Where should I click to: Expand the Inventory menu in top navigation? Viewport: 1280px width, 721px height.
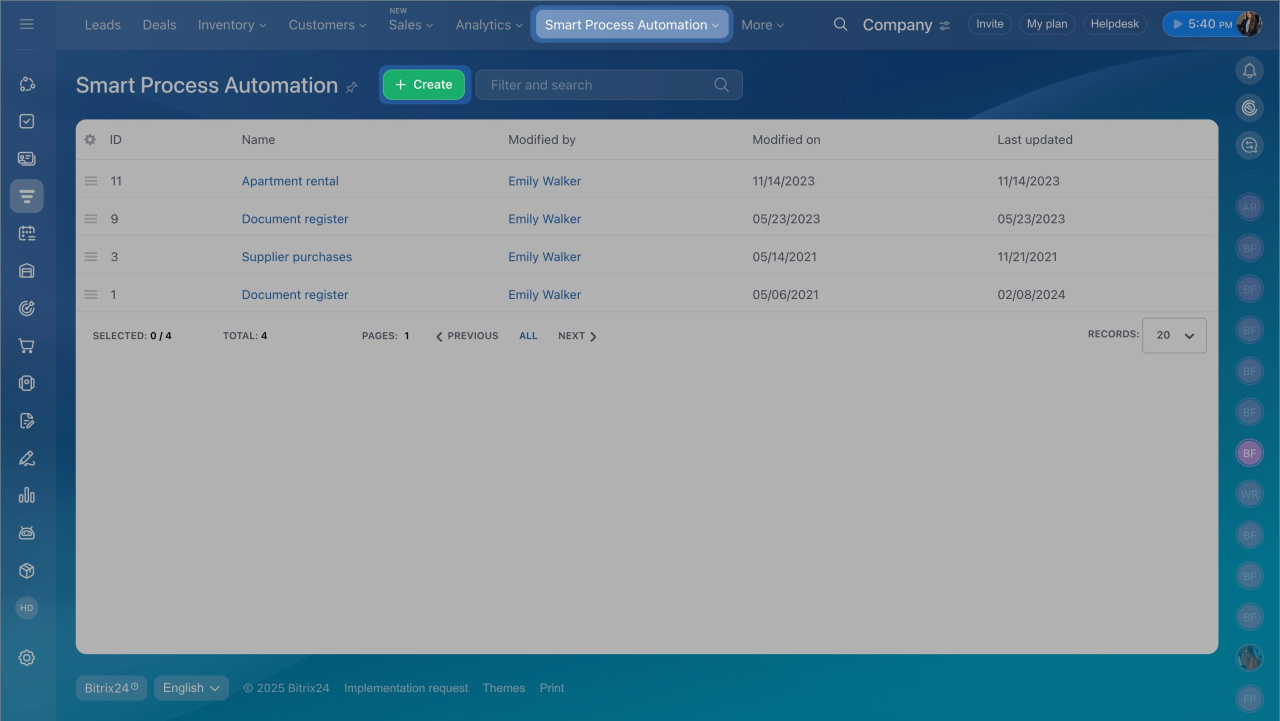coord(232,25)
